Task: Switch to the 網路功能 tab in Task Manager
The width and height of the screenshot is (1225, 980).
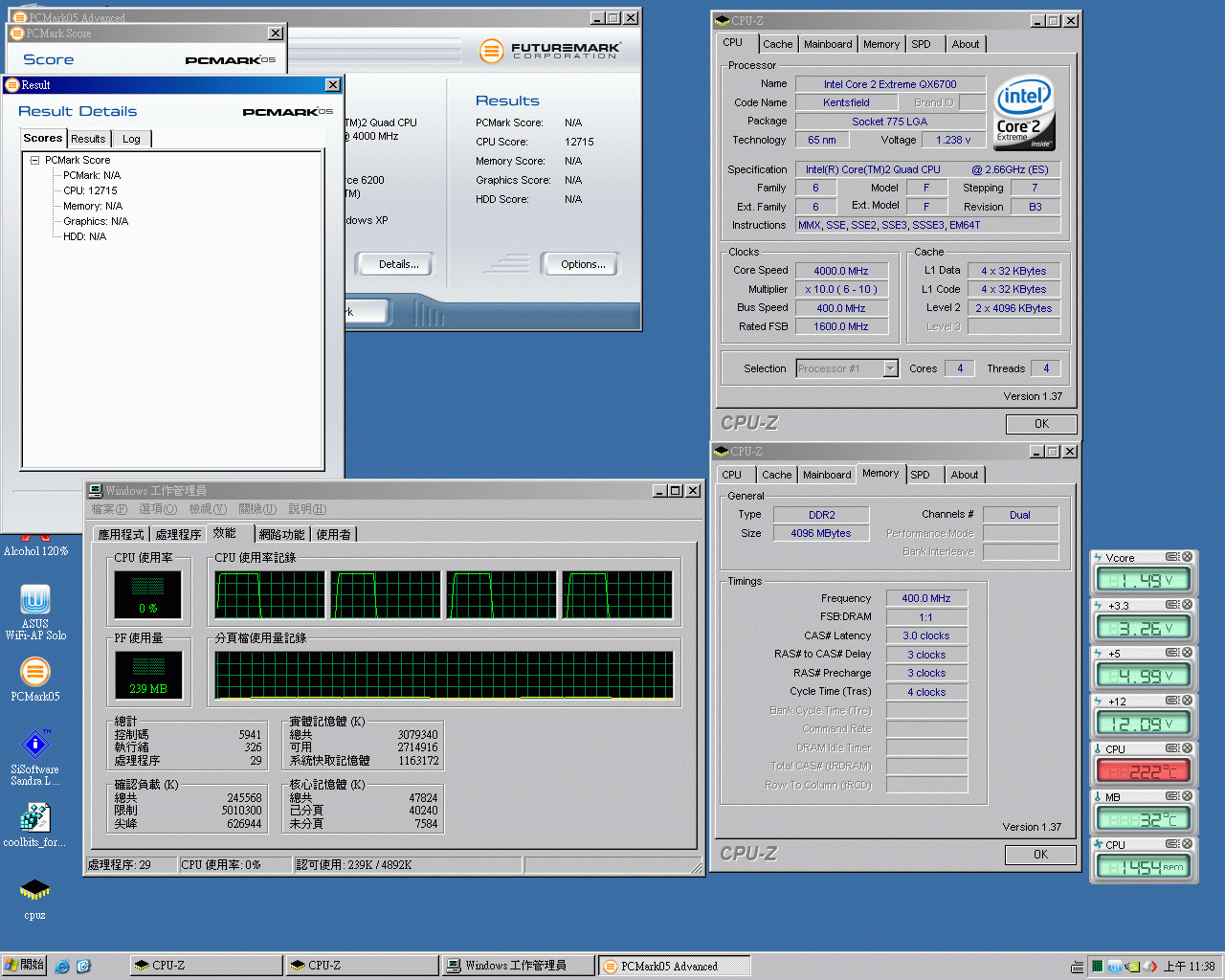Action: tap(281, 534)
